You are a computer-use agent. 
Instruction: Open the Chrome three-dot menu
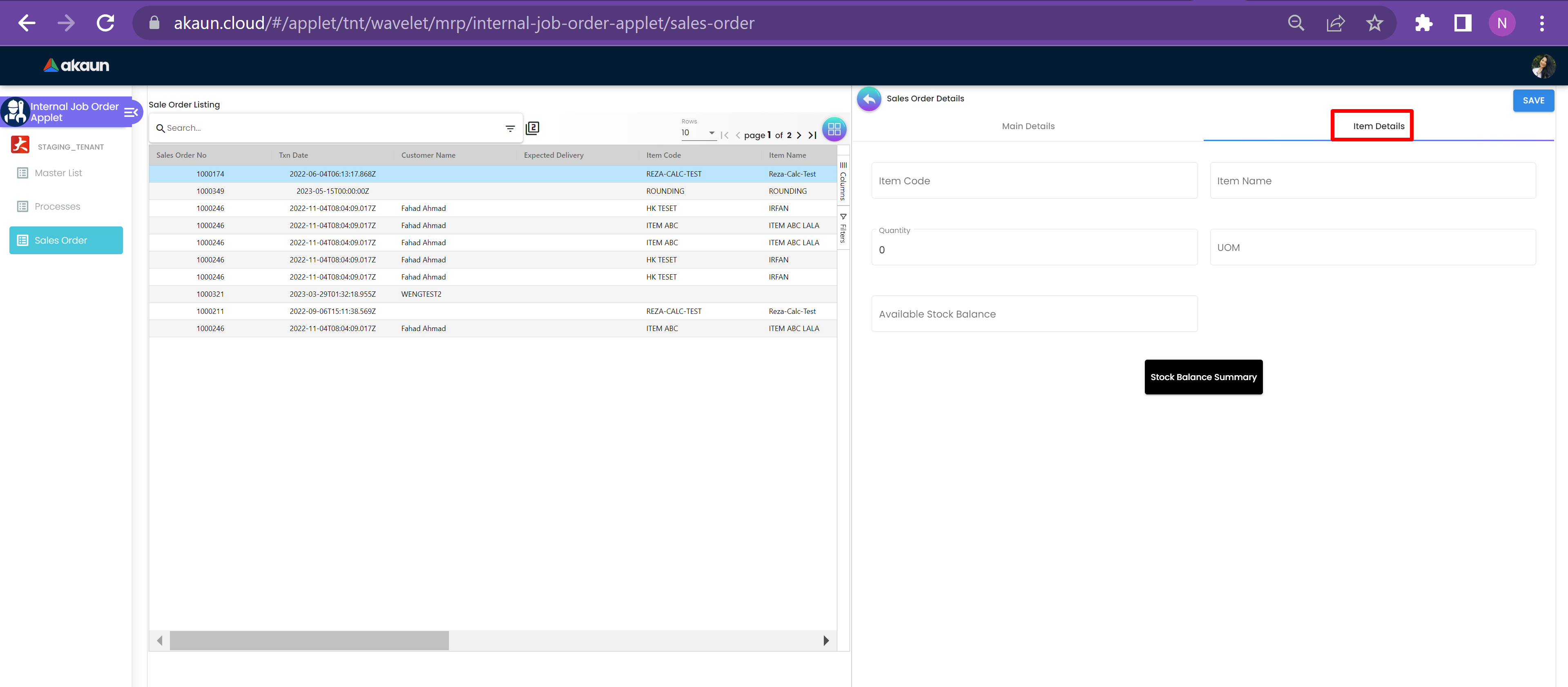click(1541, 23)
